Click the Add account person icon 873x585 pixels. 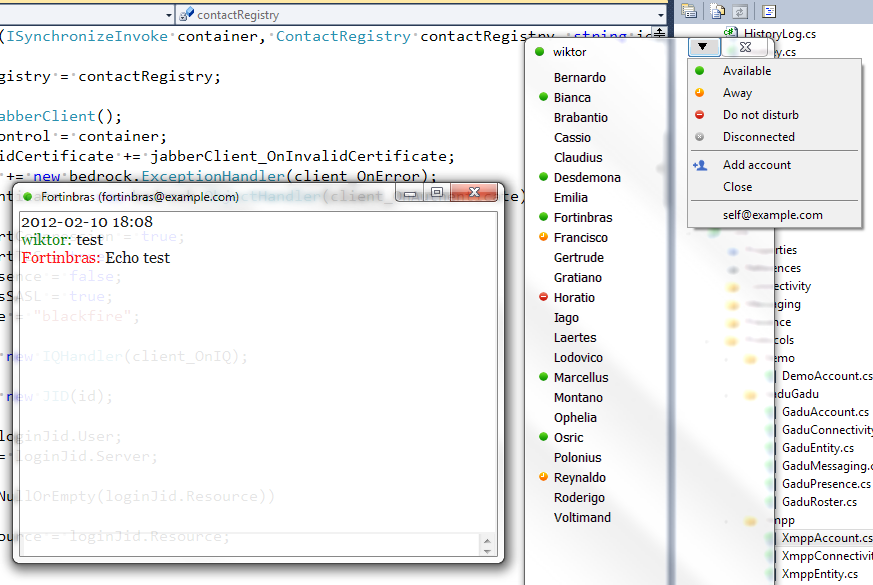[700, 162]
